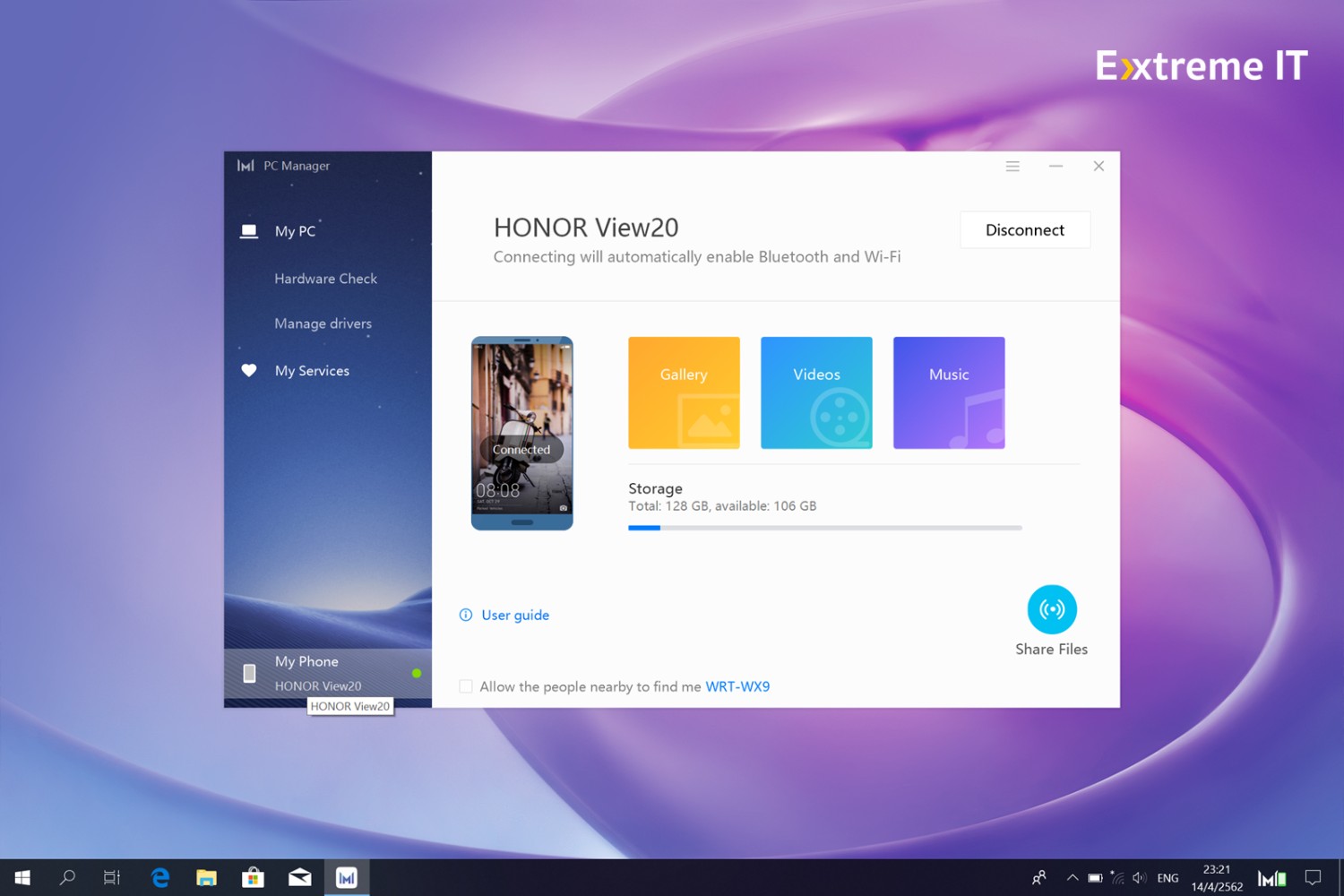Click the PC Manager logo icon

[246, 166]
